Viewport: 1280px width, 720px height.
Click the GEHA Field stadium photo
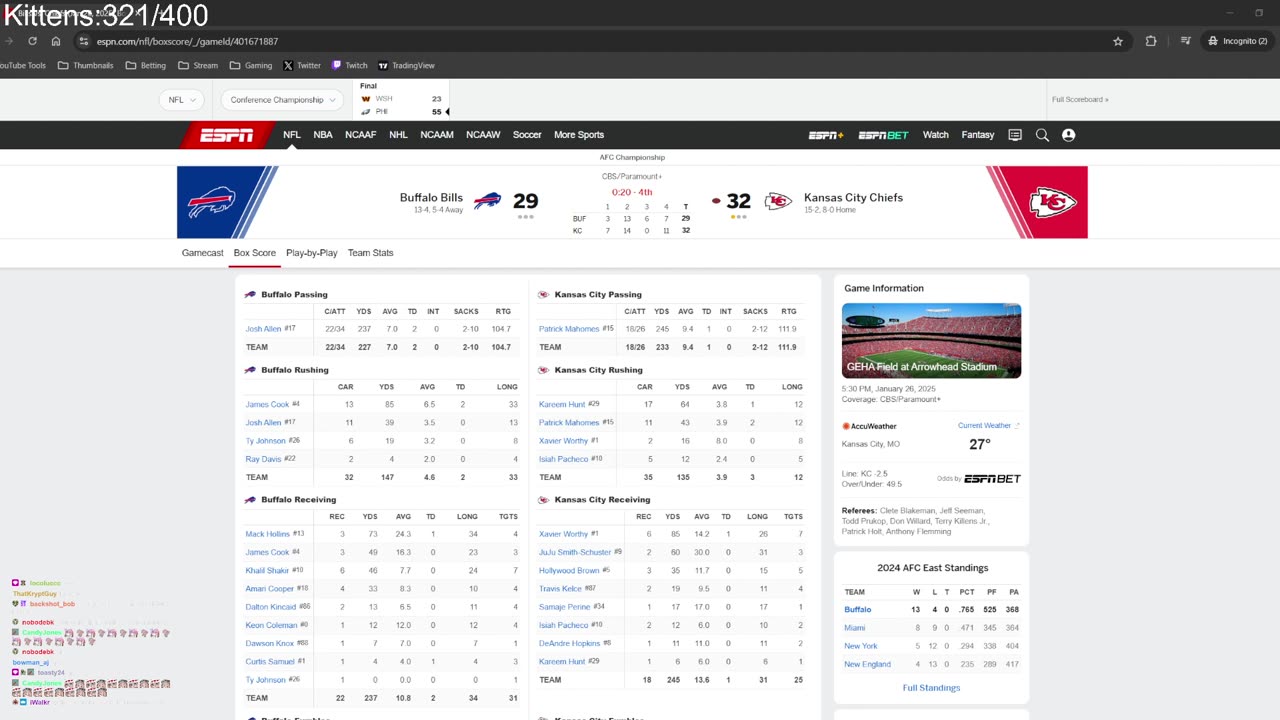click(931, 341)
